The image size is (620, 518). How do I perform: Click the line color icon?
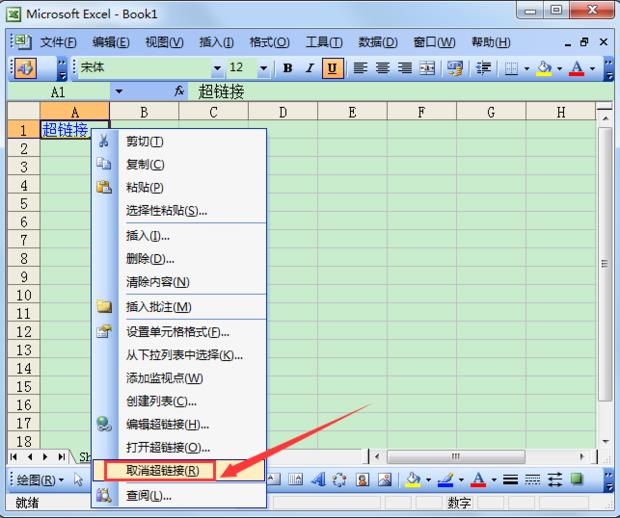[x=446, y=480]
